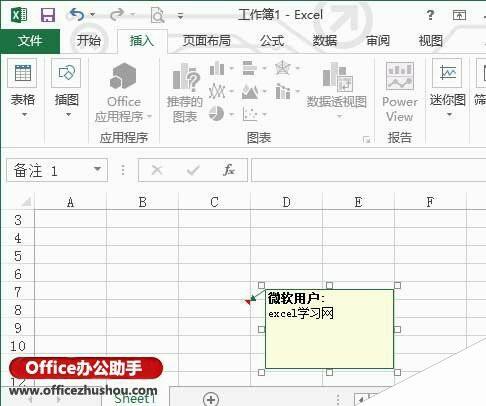This screenshot has width=486, height=406.
Task: Open the 公式 tab
Action: point(272,41)
